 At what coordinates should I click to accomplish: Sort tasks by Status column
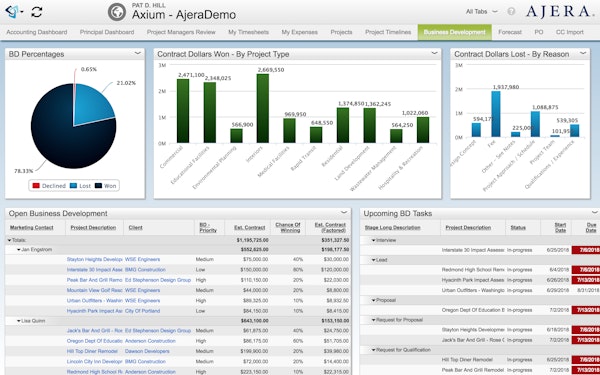518,227
